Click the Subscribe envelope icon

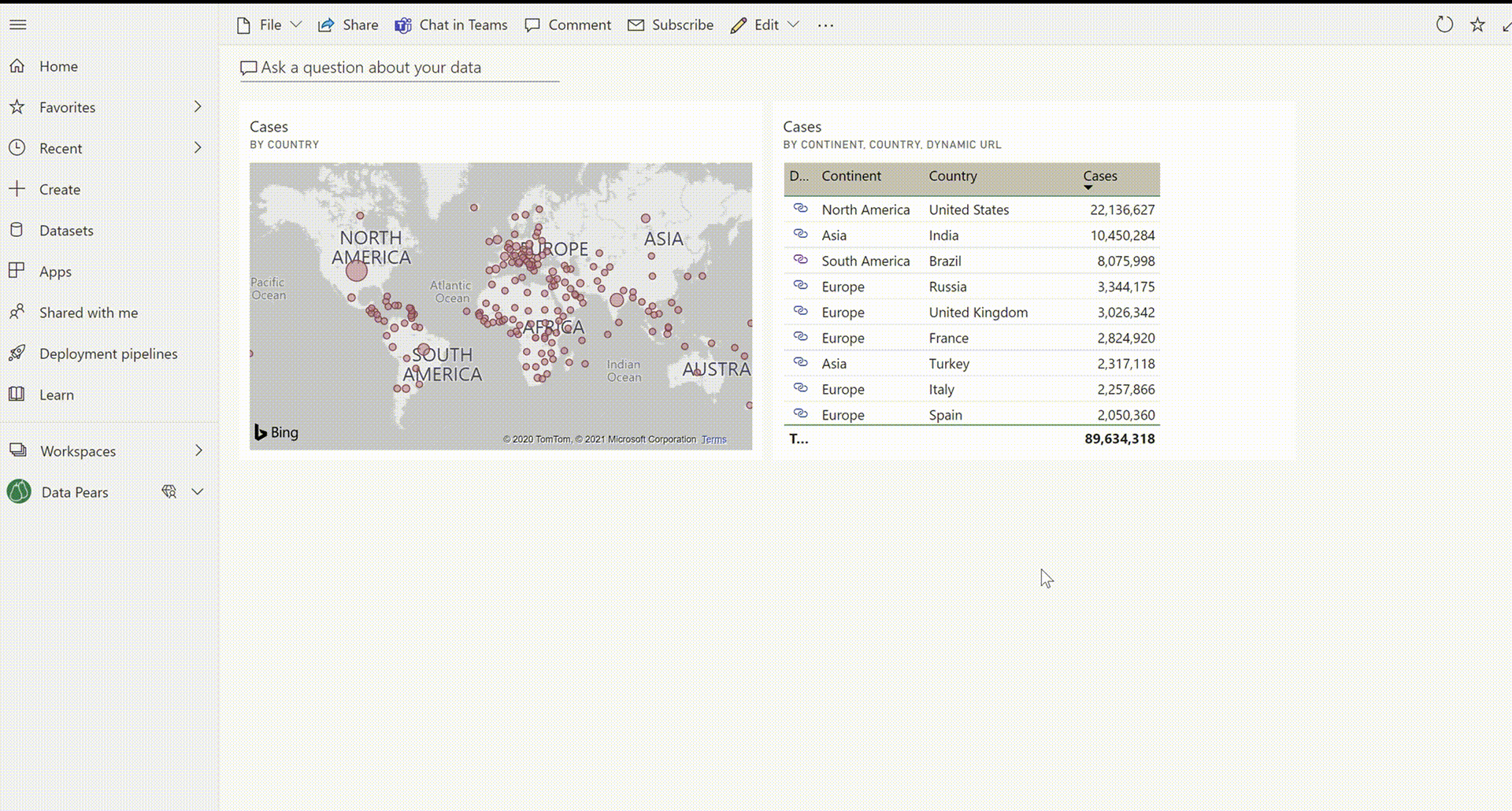coord(636,24)
